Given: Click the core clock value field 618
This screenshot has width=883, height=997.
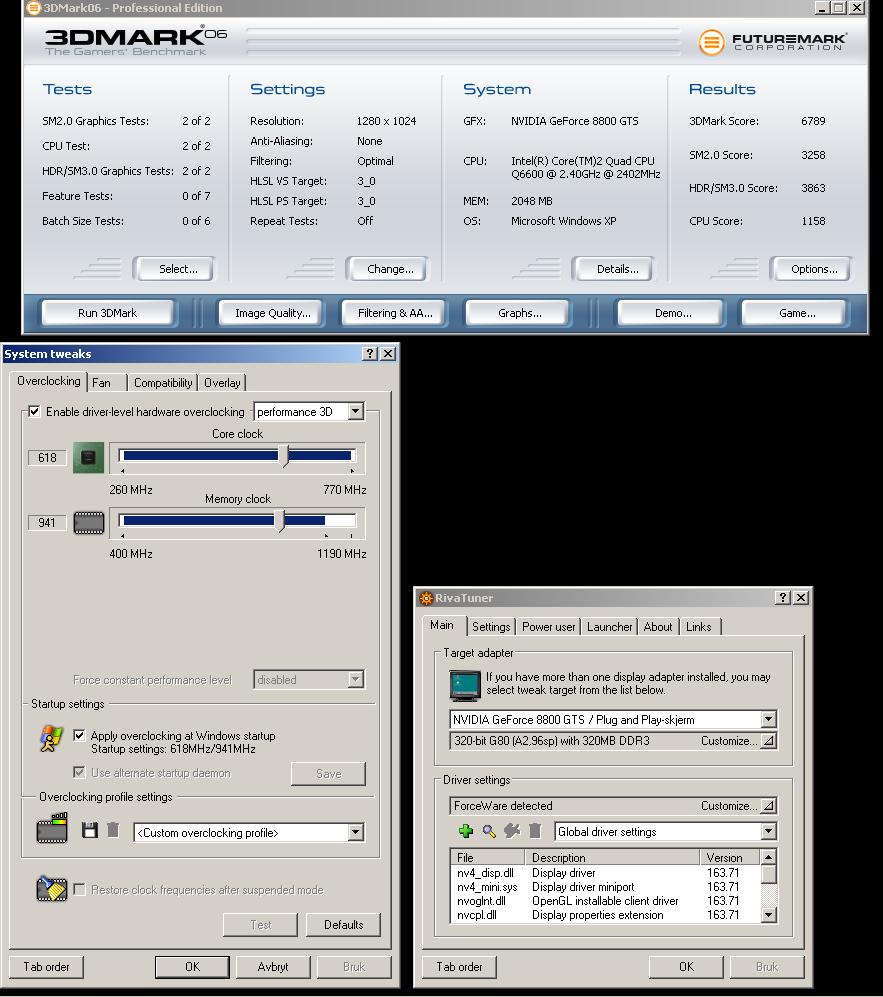Looking at the screenshot, I should 47,457.
